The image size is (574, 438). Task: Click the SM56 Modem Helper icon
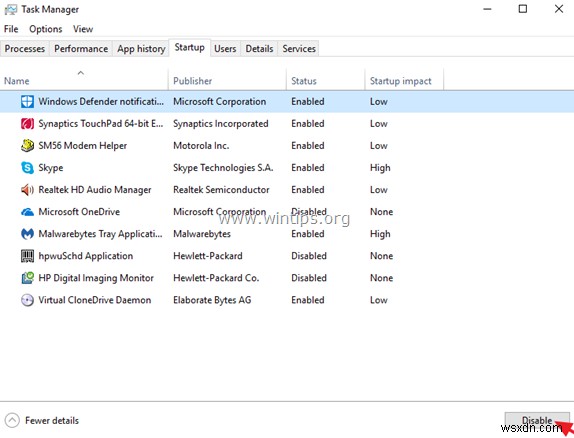27,146
